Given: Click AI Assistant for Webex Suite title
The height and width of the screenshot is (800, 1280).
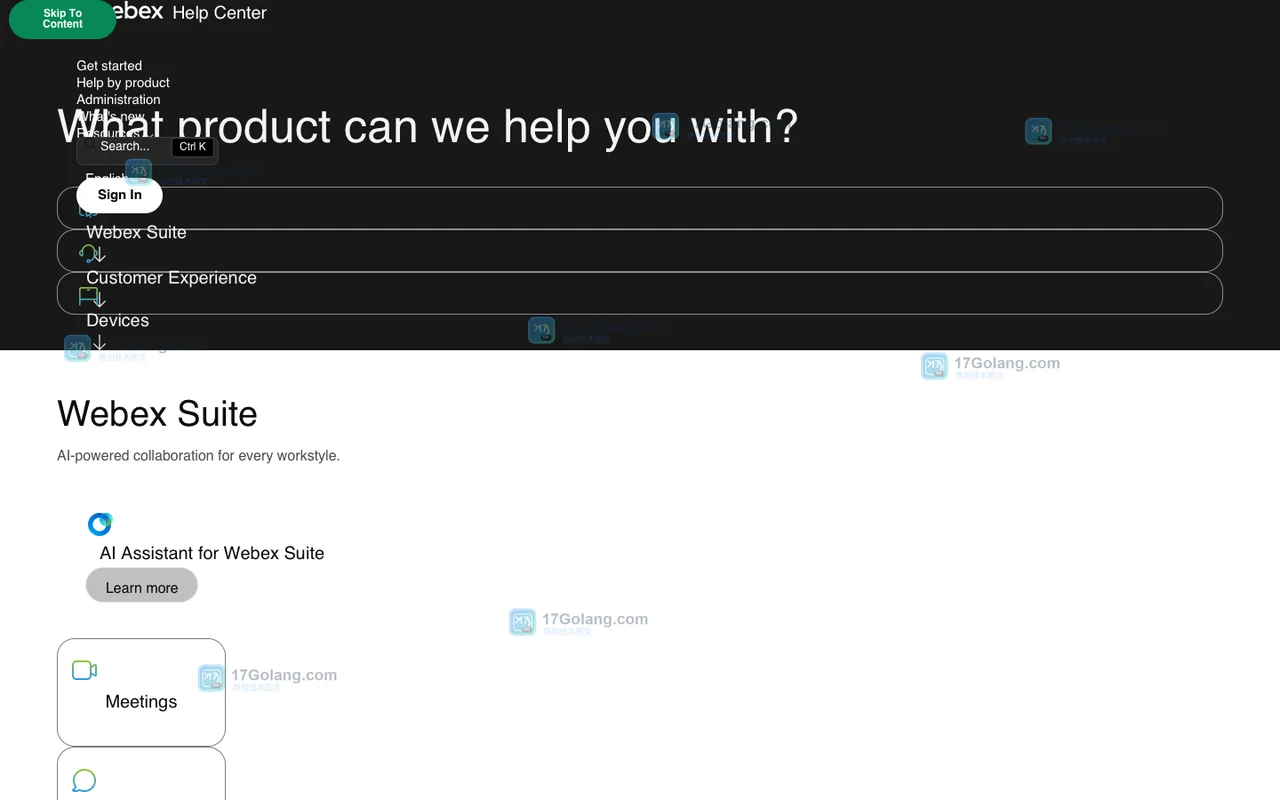Looking at the screenshot, I should click(x=212, y=553).
